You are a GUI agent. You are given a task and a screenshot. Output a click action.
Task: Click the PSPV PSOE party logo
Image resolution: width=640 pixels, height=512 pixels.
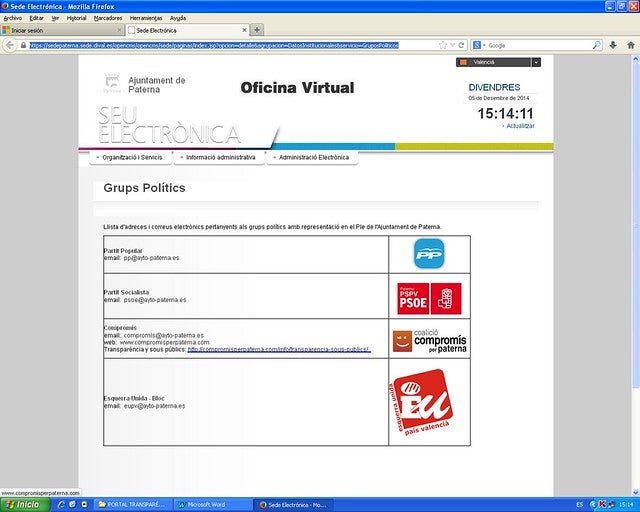click(429, 297)
